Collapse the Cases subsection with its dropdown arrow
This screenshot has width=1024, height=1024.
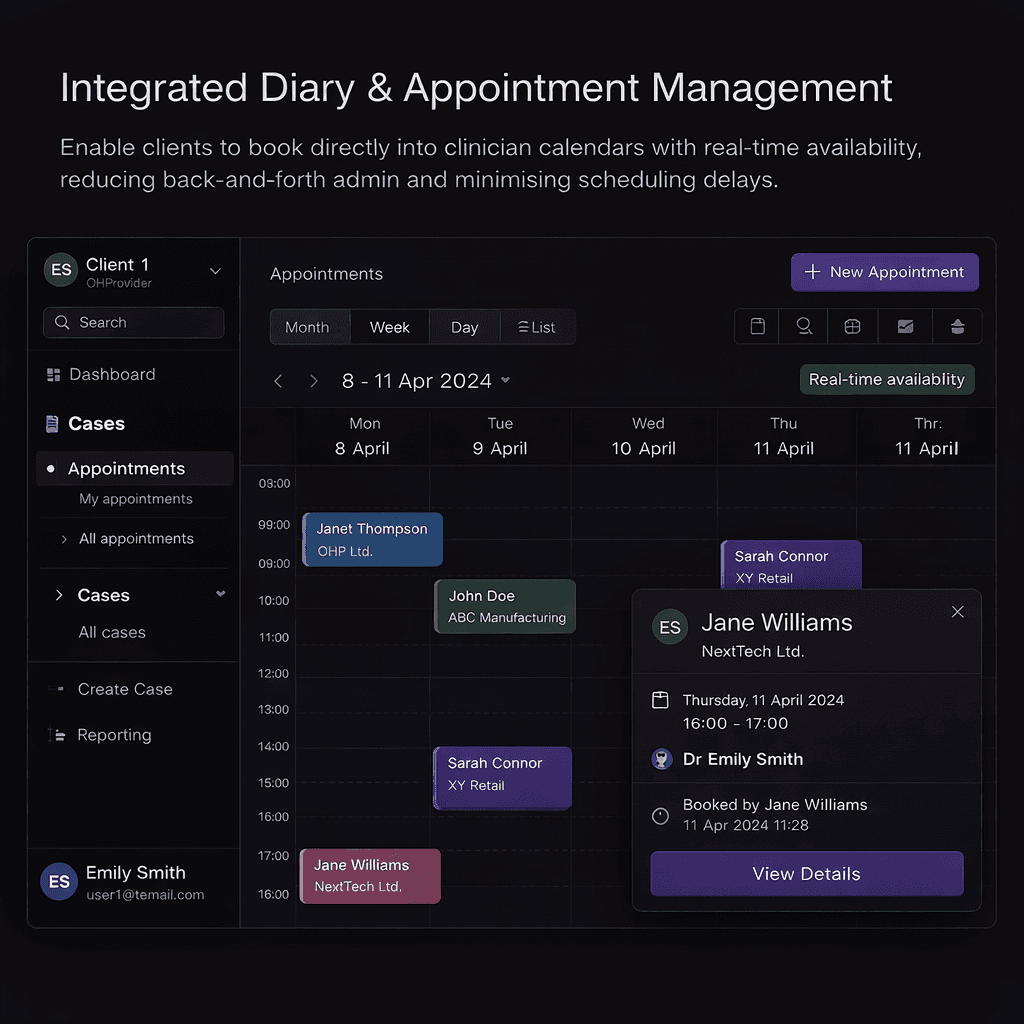[221, 594]
